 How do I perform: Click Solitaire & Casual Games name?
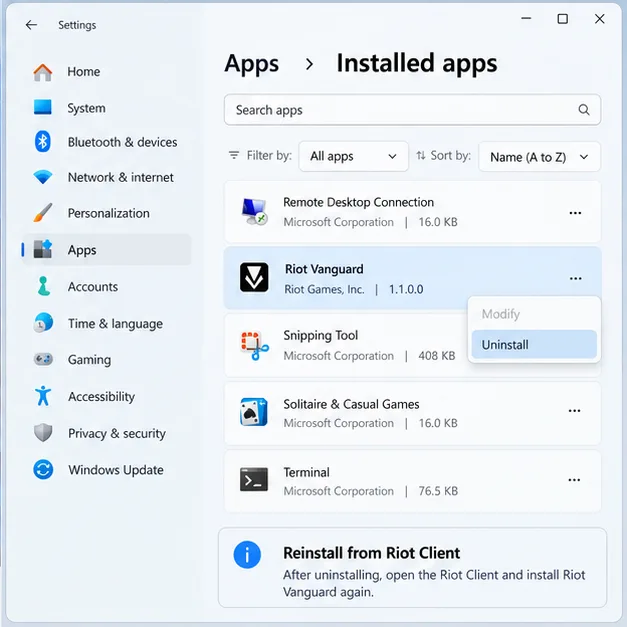tap(351, 404)
